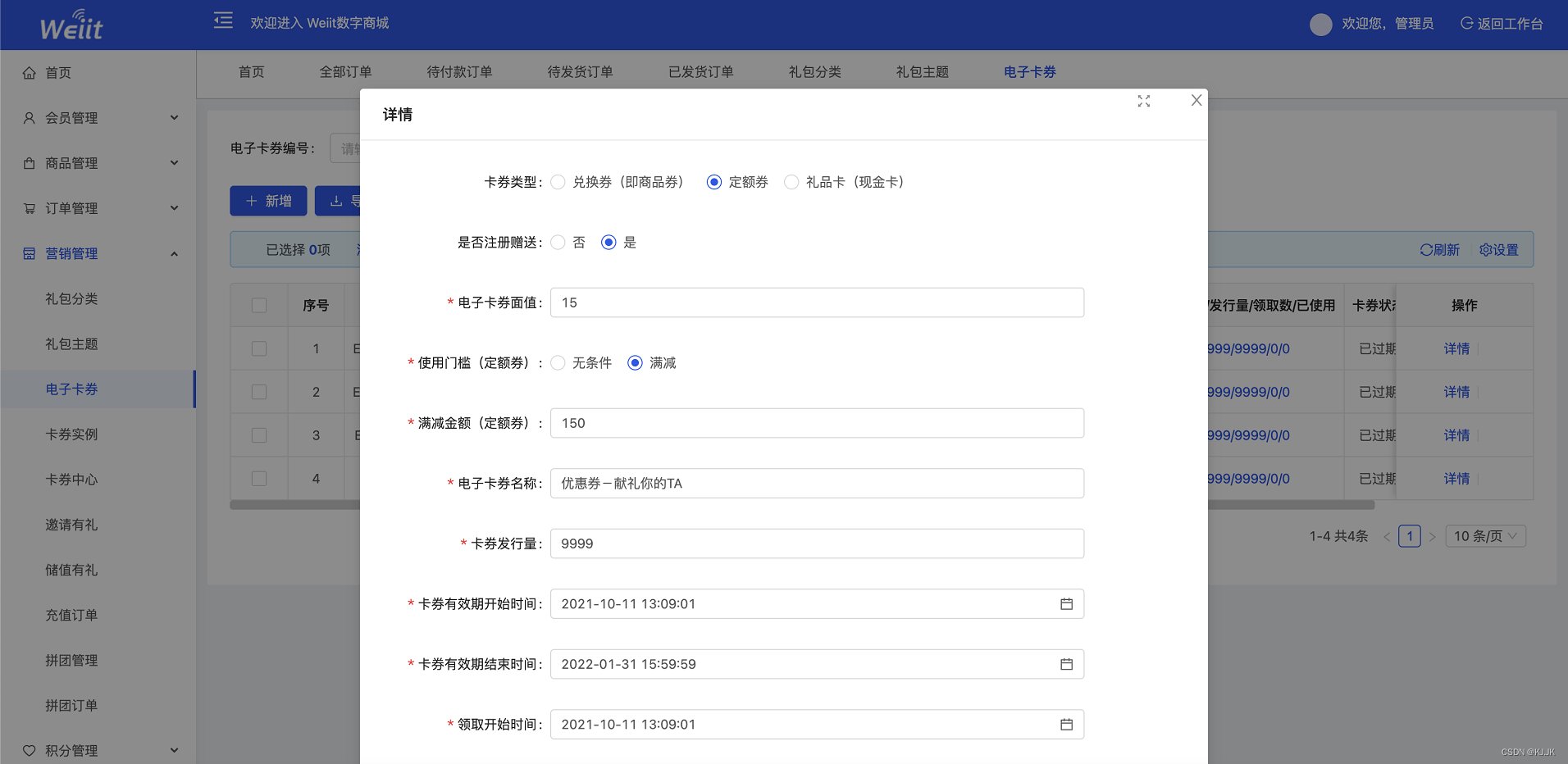
Task: Expand 商品管理 sidebar menu
Action: (x=98, y=163)
